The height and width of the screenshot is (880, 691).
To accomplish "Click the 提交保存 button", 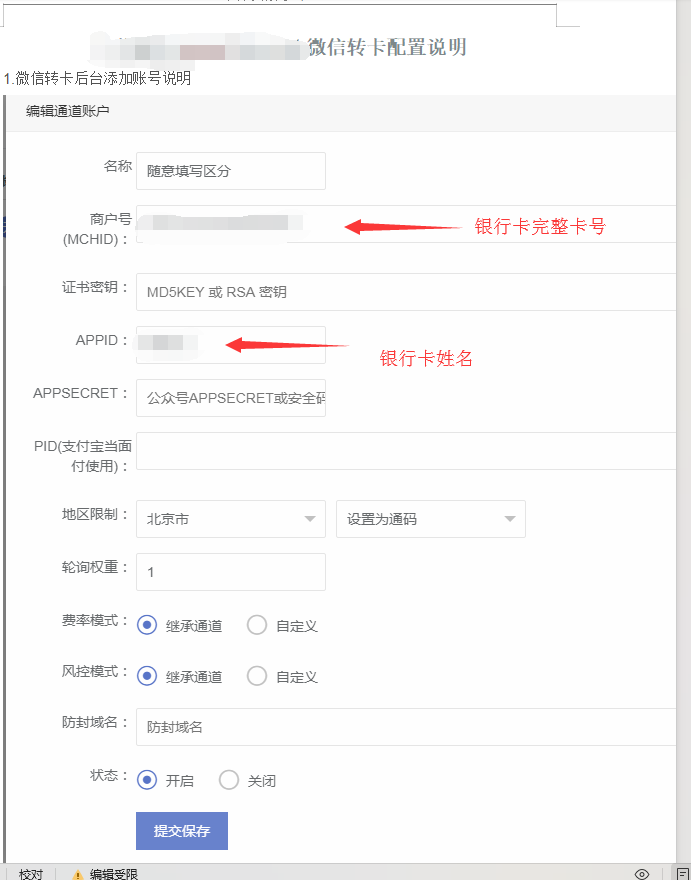I will [x=182, y=831].
